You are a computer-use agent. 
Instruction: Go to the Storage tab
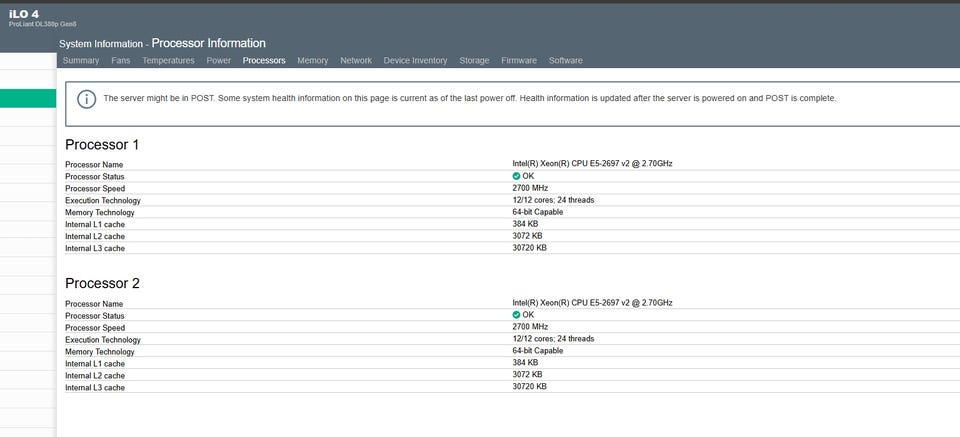tap(474, 61)
